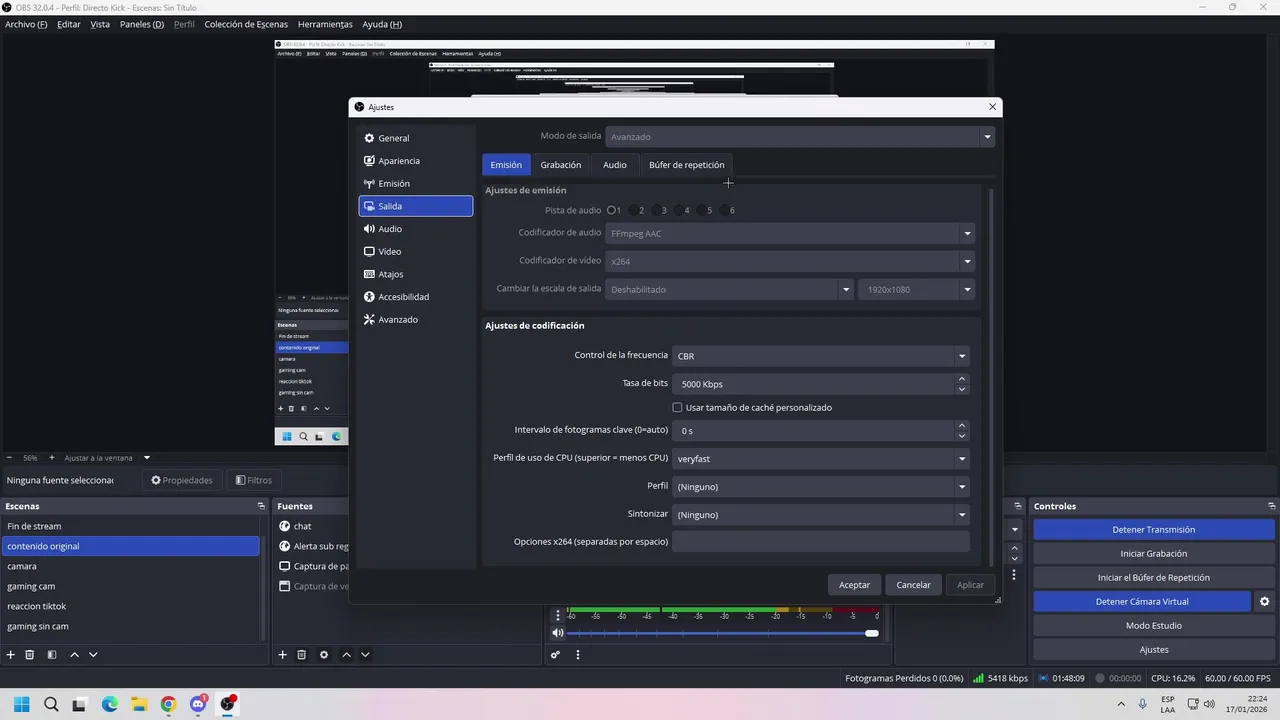Click Detener Transmisión button
This screenshot has width=1280, height=720.
click(1153, 530)
